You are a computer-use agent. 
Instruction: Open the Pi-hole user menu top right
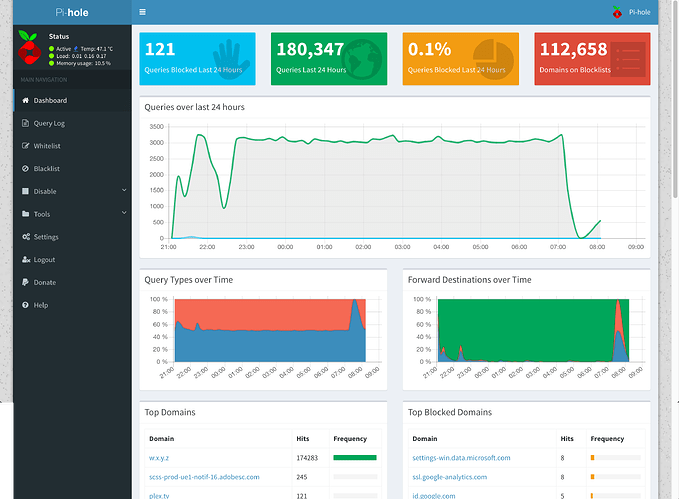(630, 12)
